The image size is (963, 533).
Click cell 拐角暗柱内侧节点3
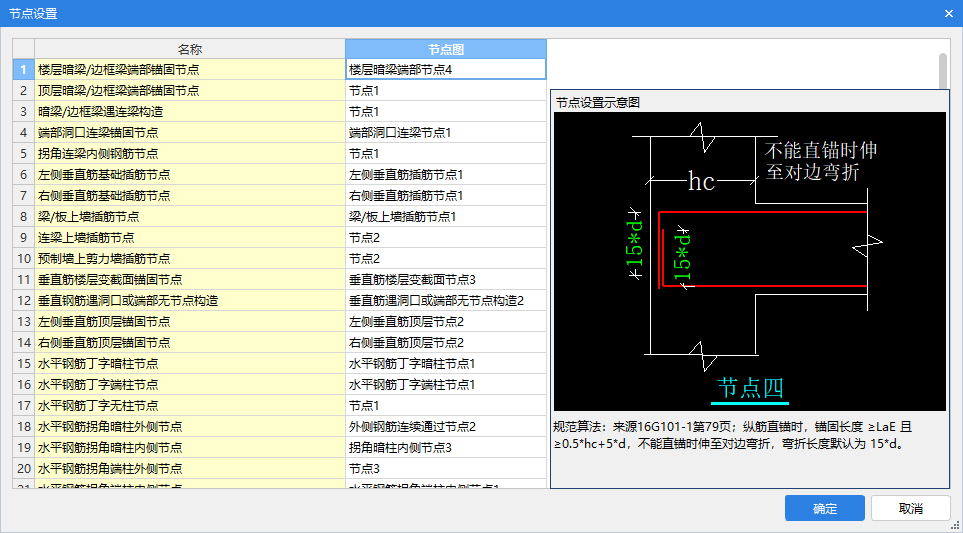pyautogui.click(x=446, y=448)
